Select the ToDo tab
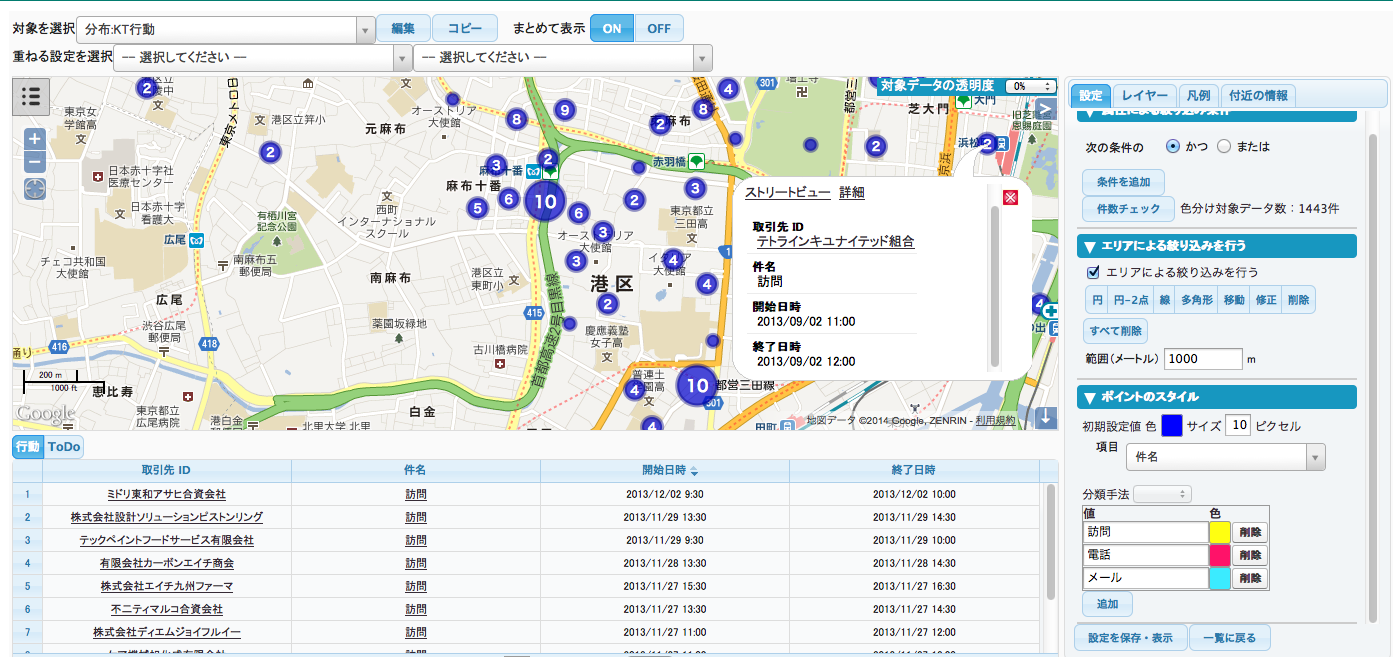The height and width of the screenshot is (657, 1393). pyautogui.click(x=64, y=446)
